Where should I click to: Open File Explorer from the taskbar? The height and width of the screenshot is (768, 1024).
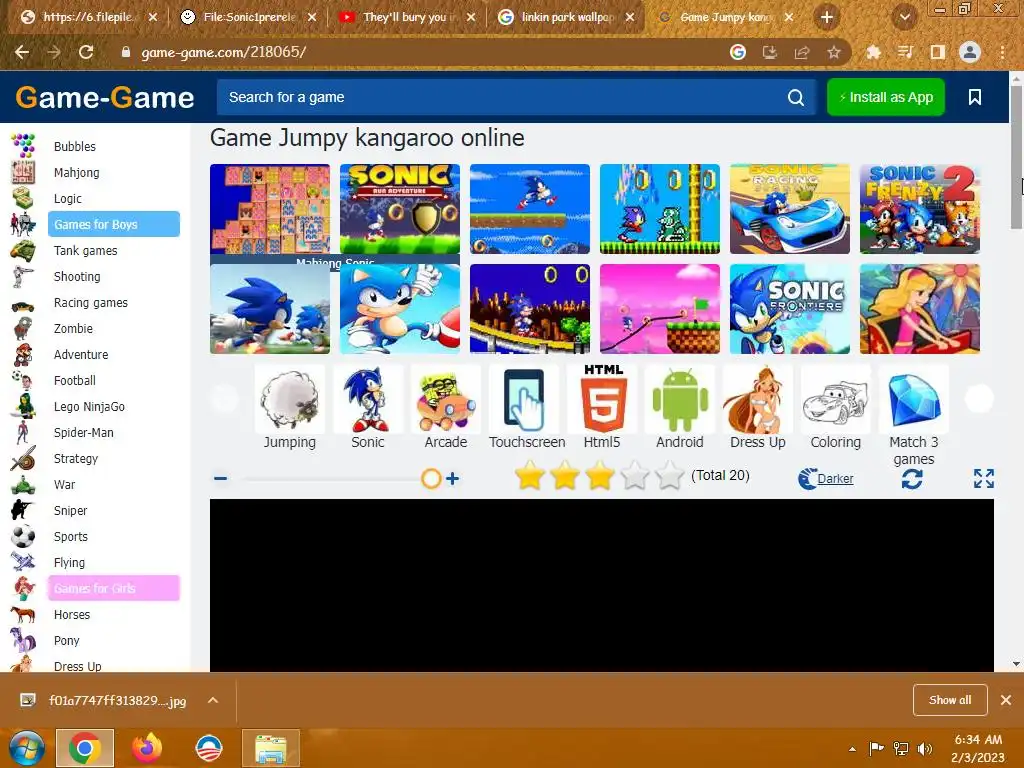pos(271,748)
